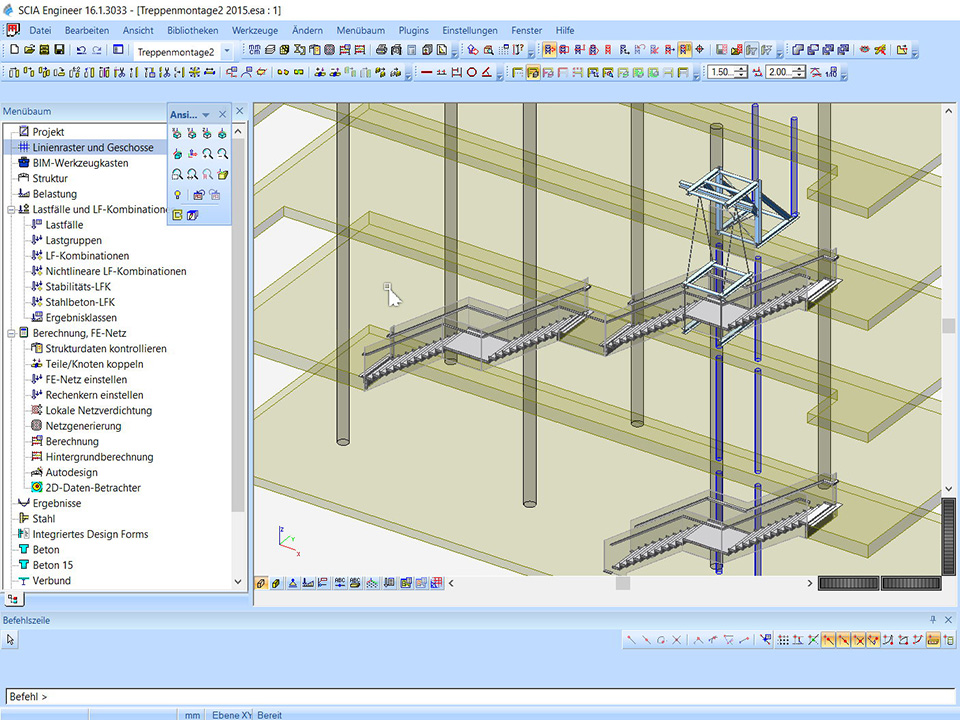Click the Print icon in main toolbar
Screen dimensions: 960x720
click(381, 50)
